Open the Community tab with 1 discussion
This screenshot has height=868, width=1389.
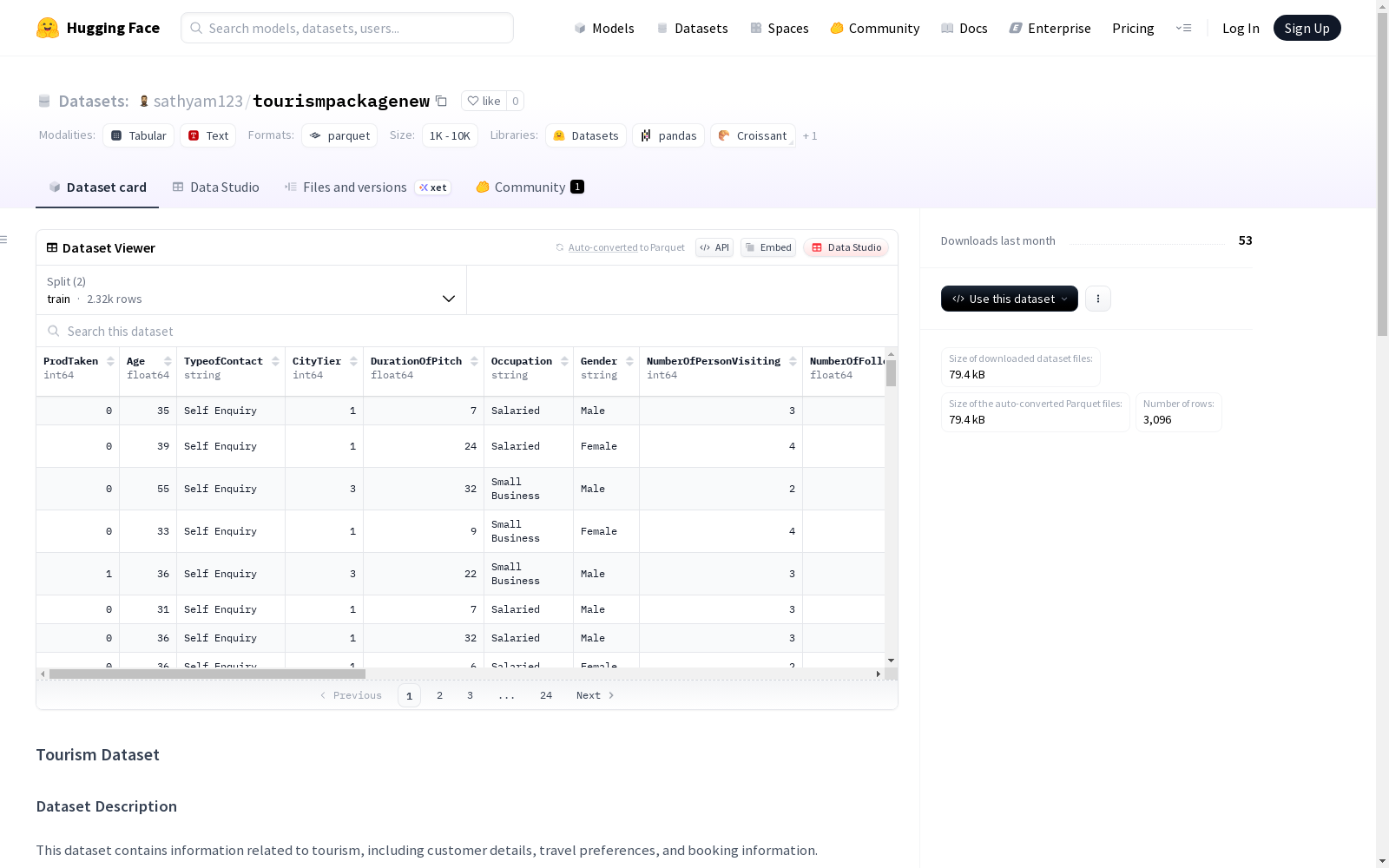click(x=530, y=187)
